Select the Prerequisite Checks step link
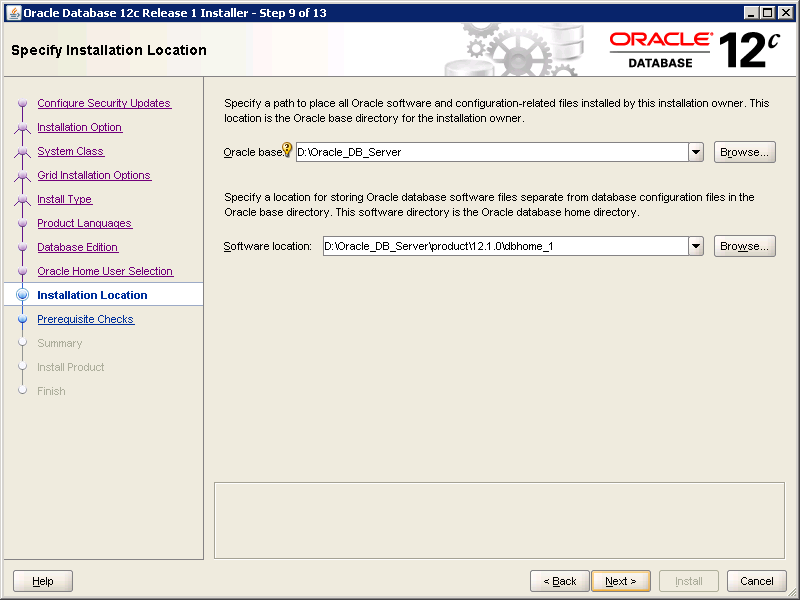 click(85, 319)
